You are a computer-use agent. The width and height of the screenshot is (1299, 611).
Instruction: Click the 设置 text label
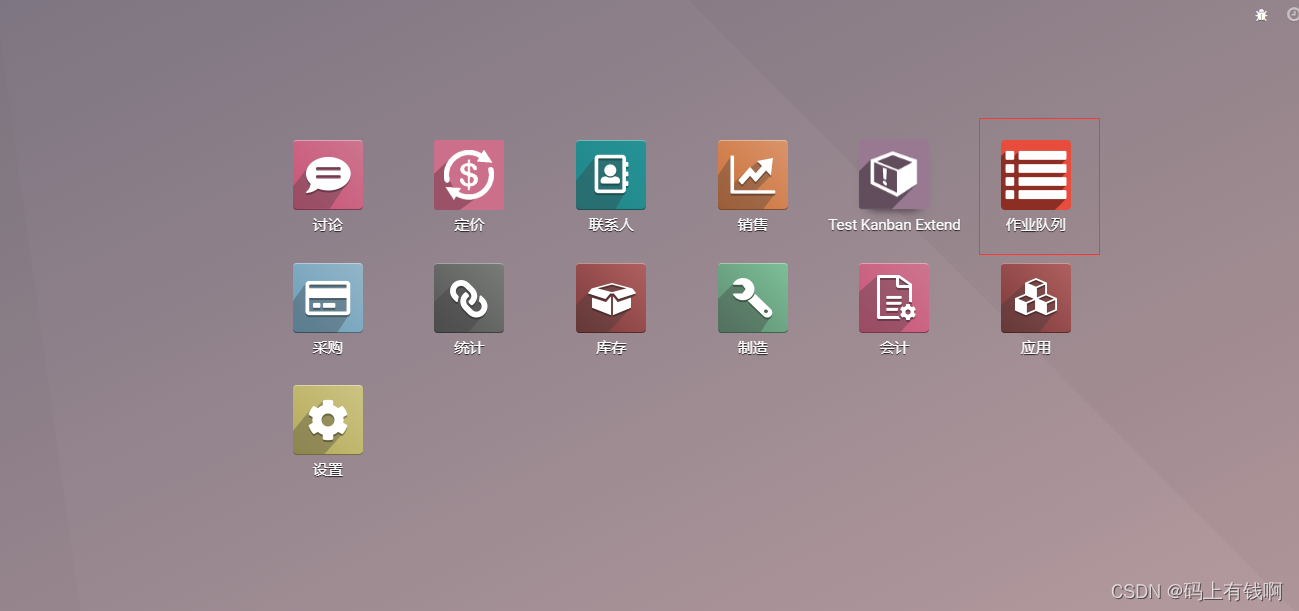pyautogui.click(x=328, y=470)
